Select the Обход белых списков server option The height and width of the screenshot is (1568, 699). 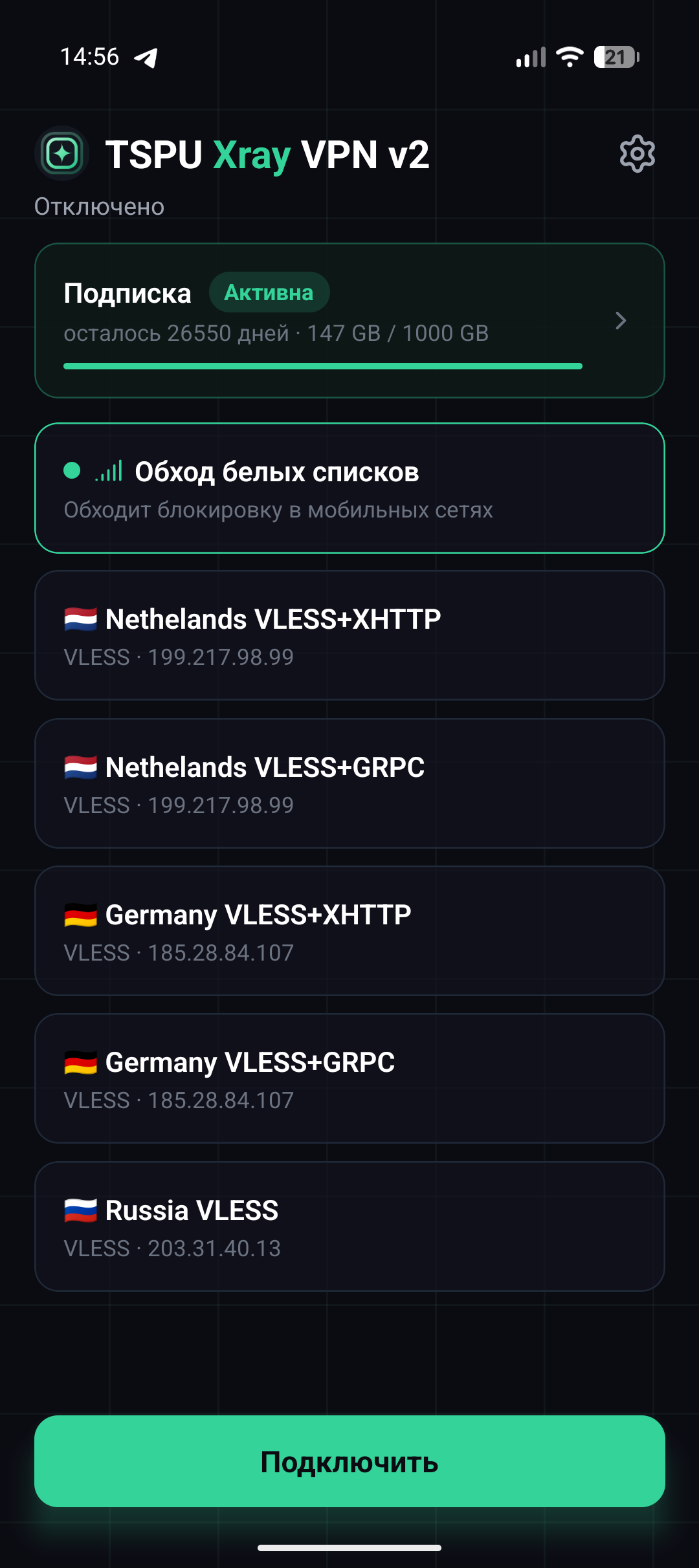(x=349, y=488)
